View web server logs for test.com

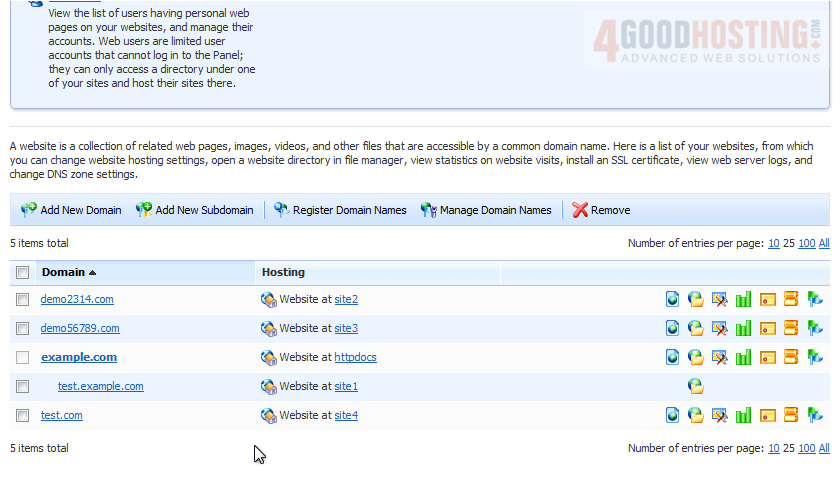pyautogui.click(x=791, y=415)
